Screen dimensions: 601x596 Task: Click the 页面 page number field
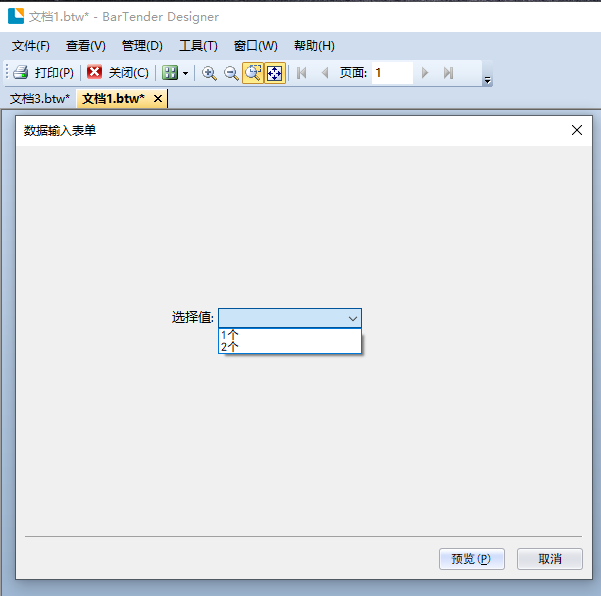(x=392, y=73)
